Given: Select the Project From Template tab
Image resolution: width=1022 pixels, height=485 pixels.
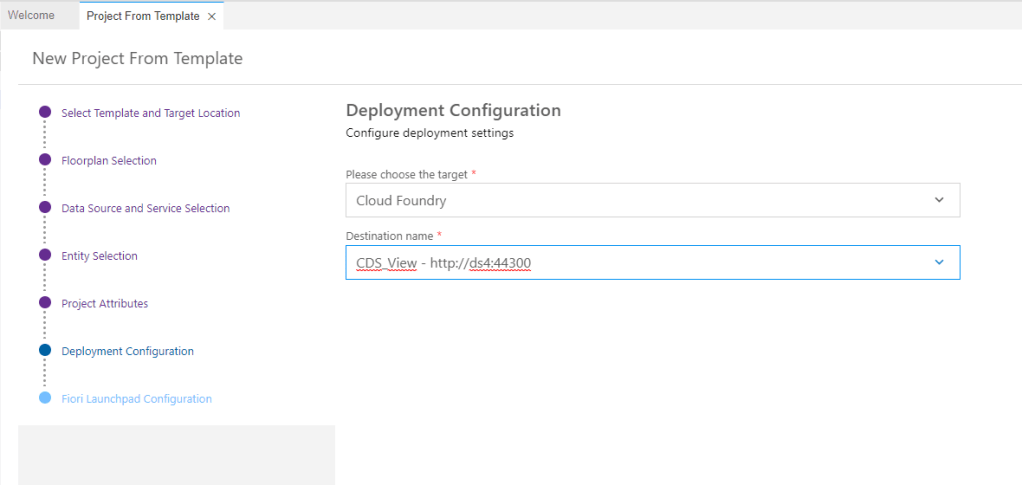Looking at the screenshot, I should point(142,16).
